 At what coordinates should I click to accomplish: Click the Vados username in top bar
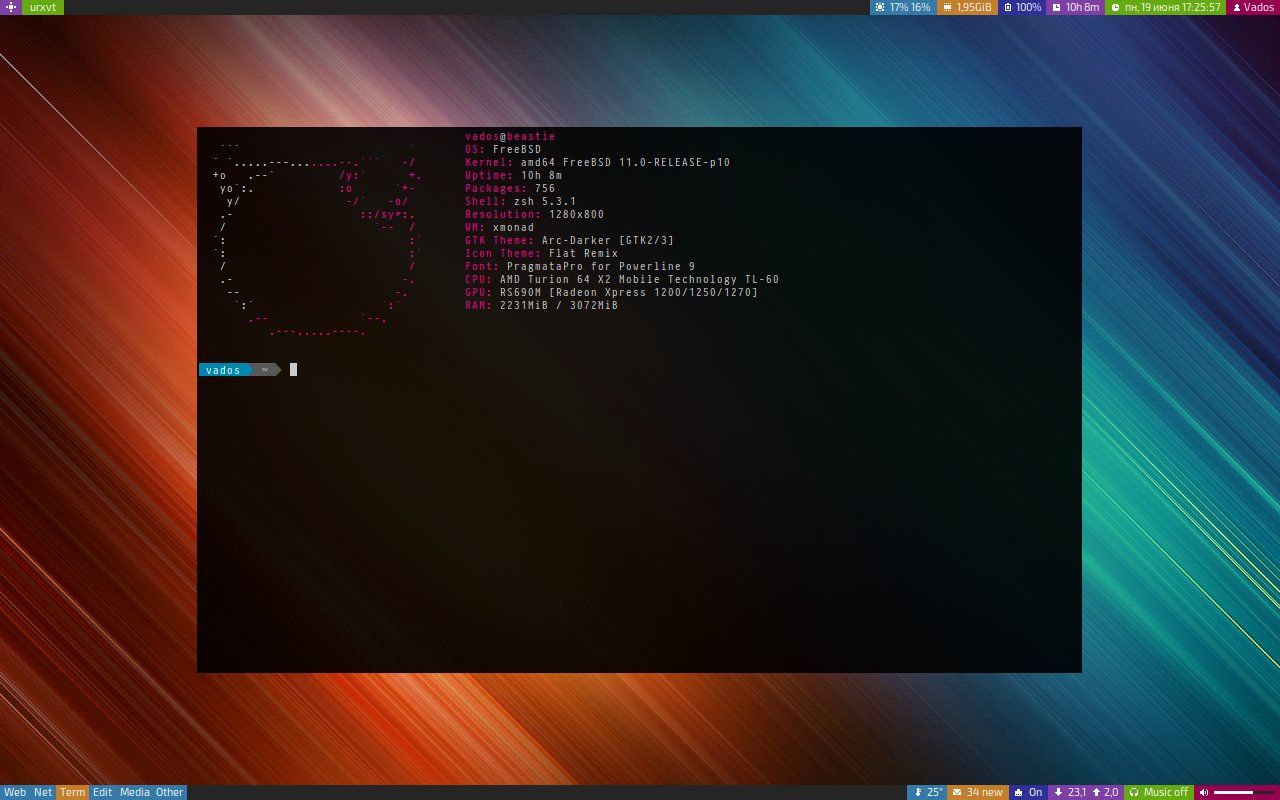pos(1259,7)
